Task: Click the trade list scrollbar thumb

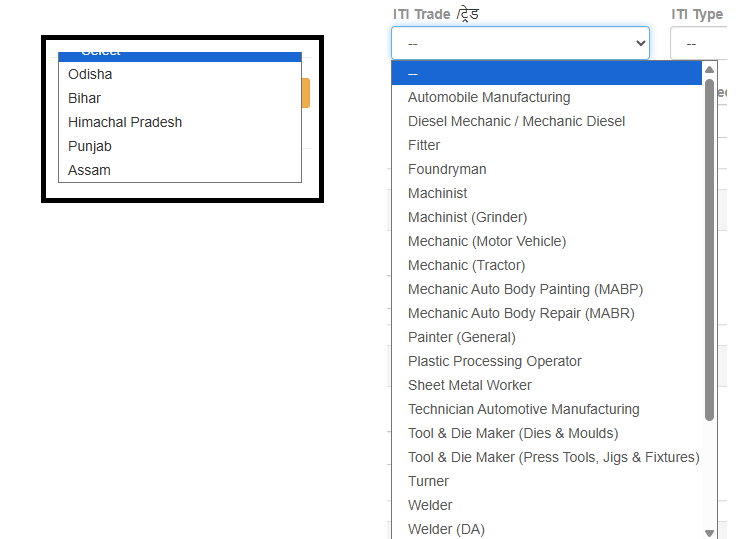Action: [x=709, y=250]
